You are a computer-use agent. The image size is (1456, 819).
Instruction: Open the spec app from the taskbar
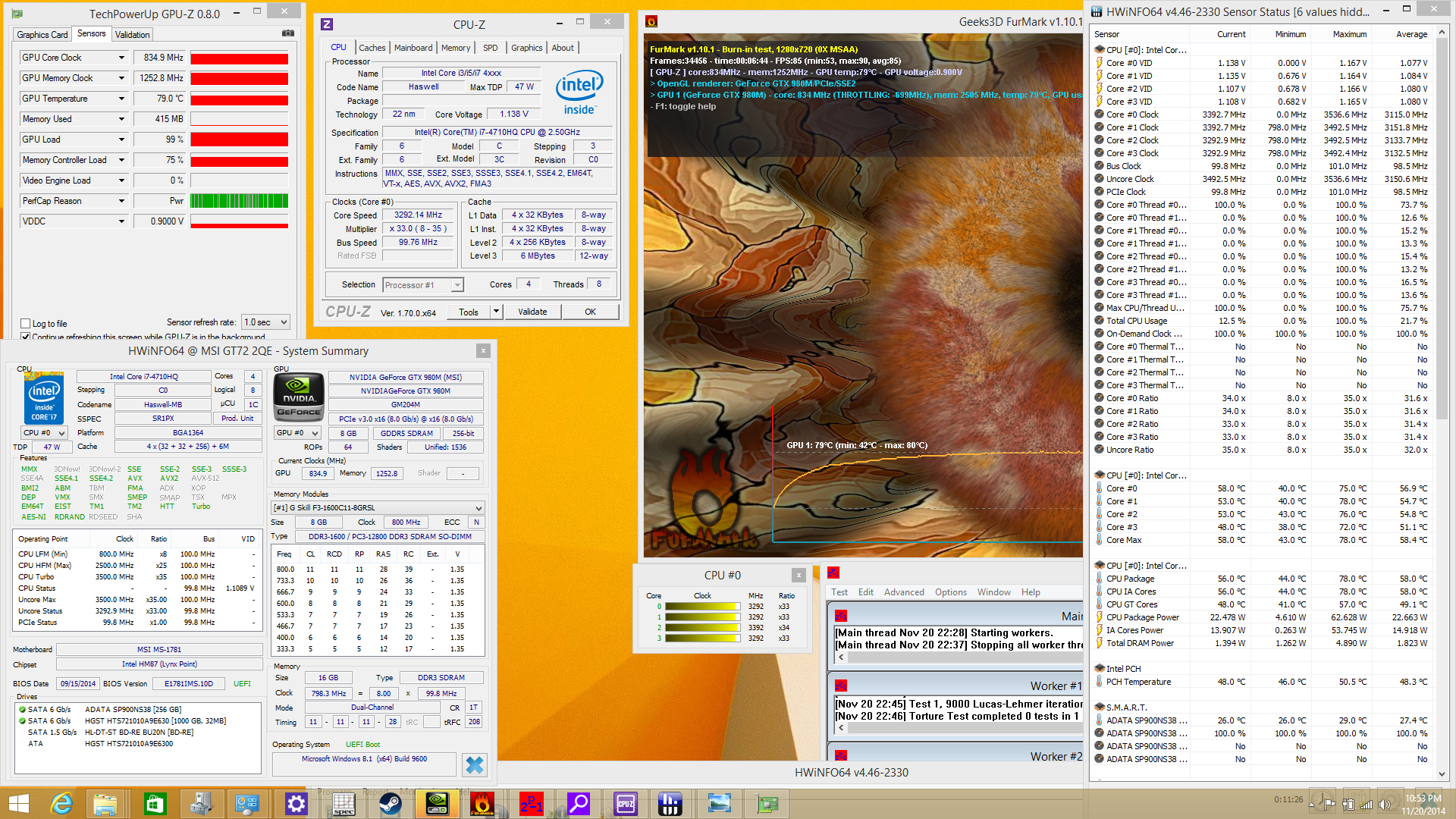[x=344, y=804]
